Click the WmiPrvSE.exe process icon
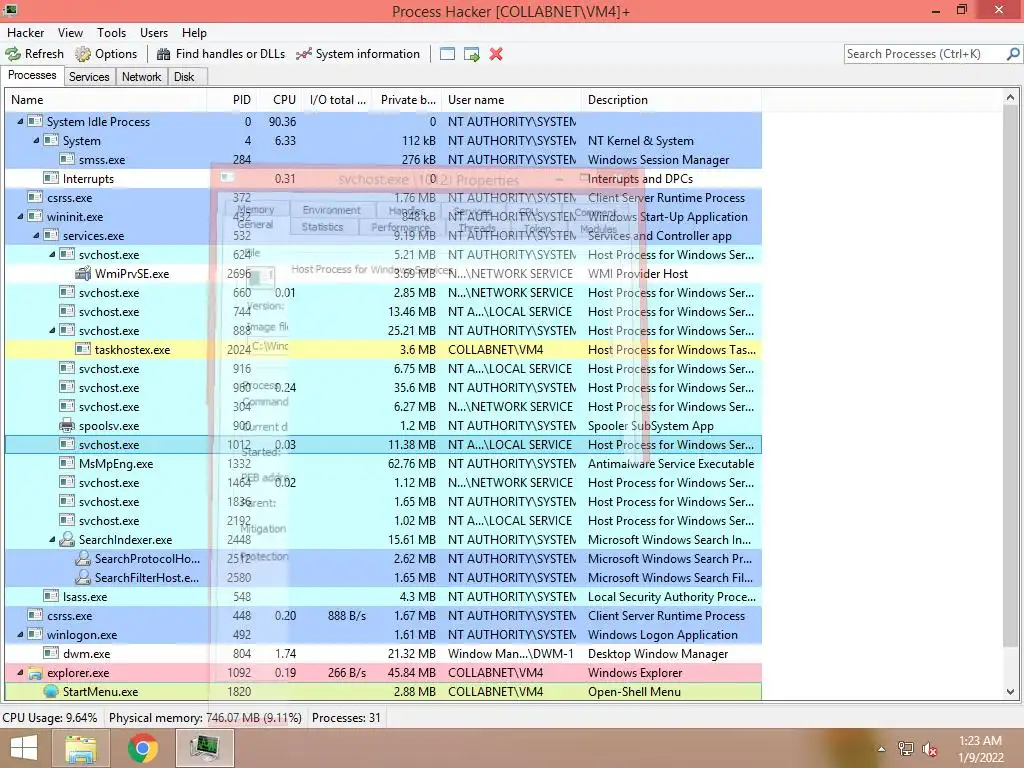The height and width of the screenshot is (768, 1024). point(82,274)
